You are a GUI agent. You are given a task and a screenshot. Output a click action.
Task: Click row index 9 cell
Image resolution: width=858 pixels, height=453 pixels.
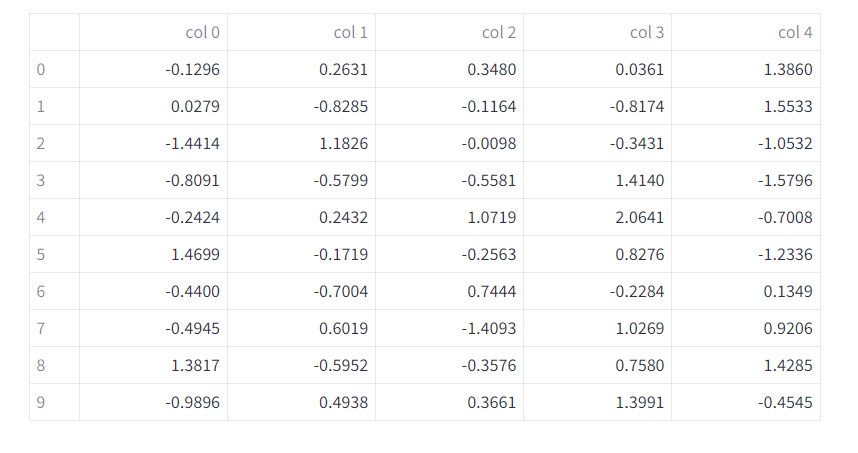[54, 402]
